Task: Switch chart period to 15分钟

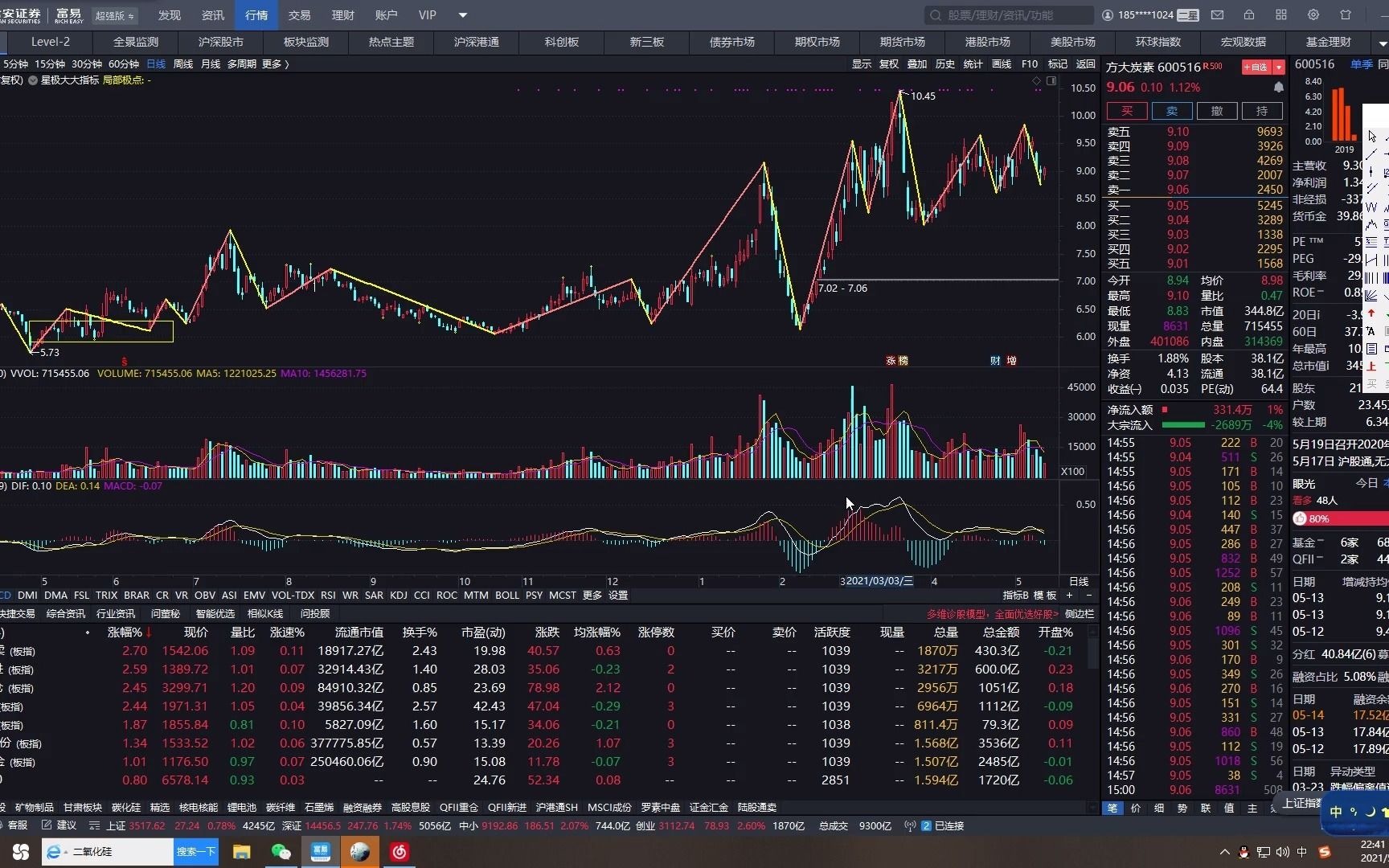Action: (50, 64)
